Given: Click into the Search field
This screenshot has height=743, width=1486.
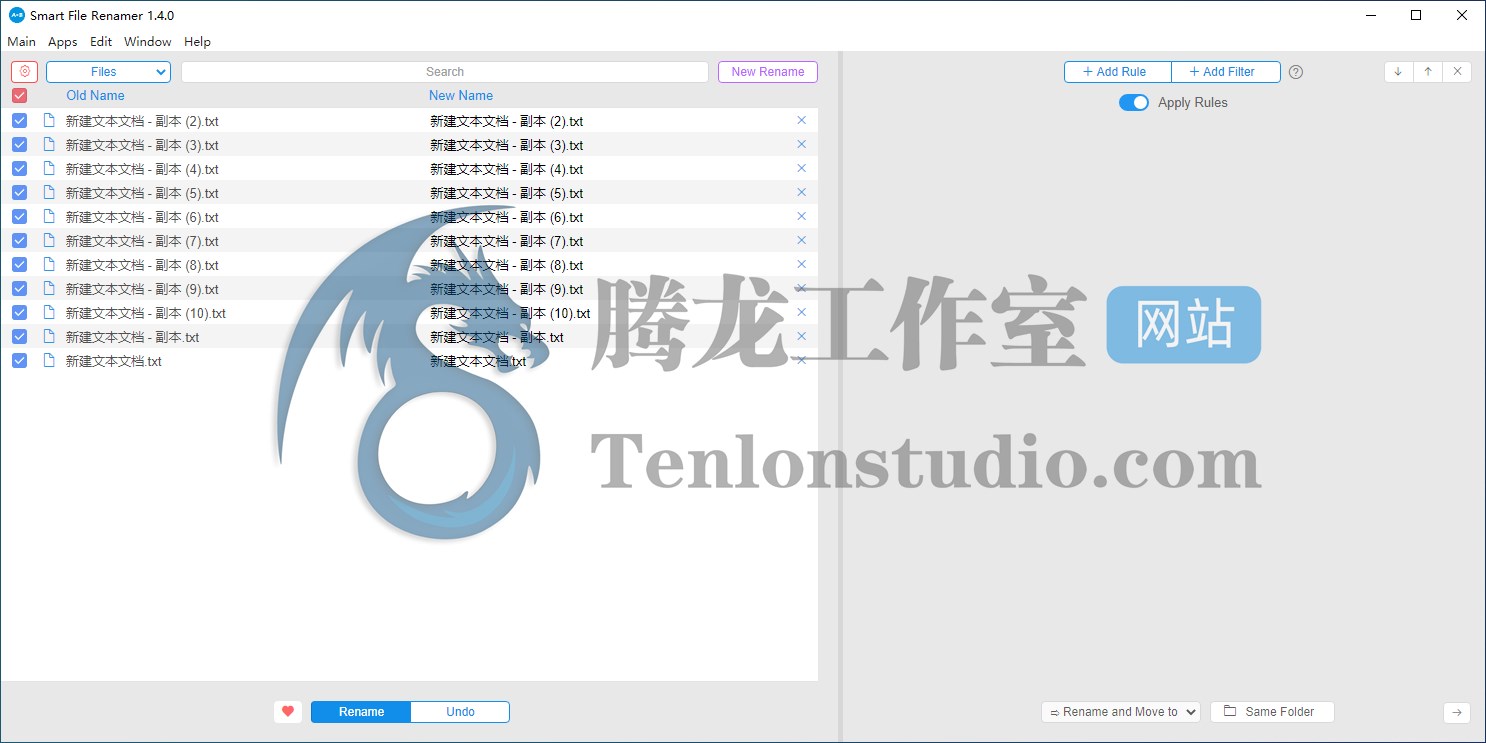Looking at the screenshot, I should (445, 72).
